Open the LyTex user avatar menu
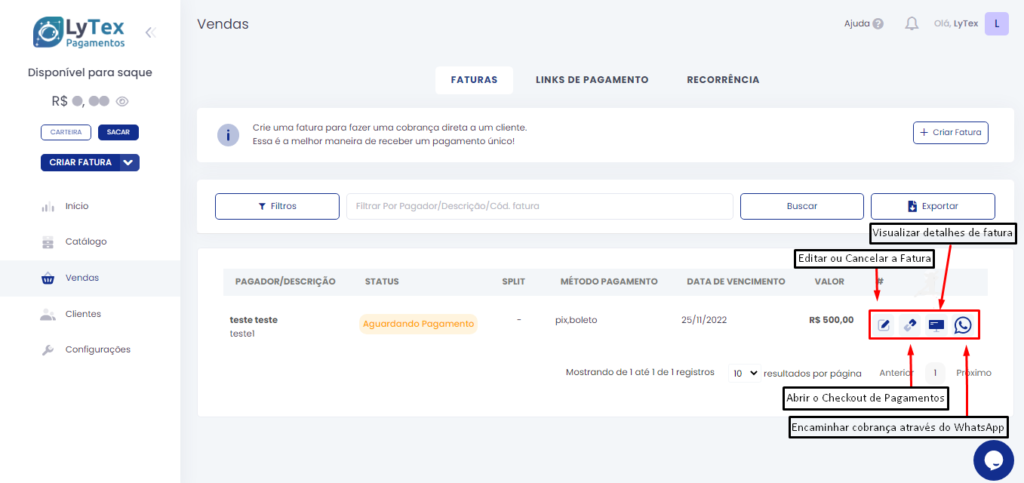The image size is (1024, 483). 996,24
